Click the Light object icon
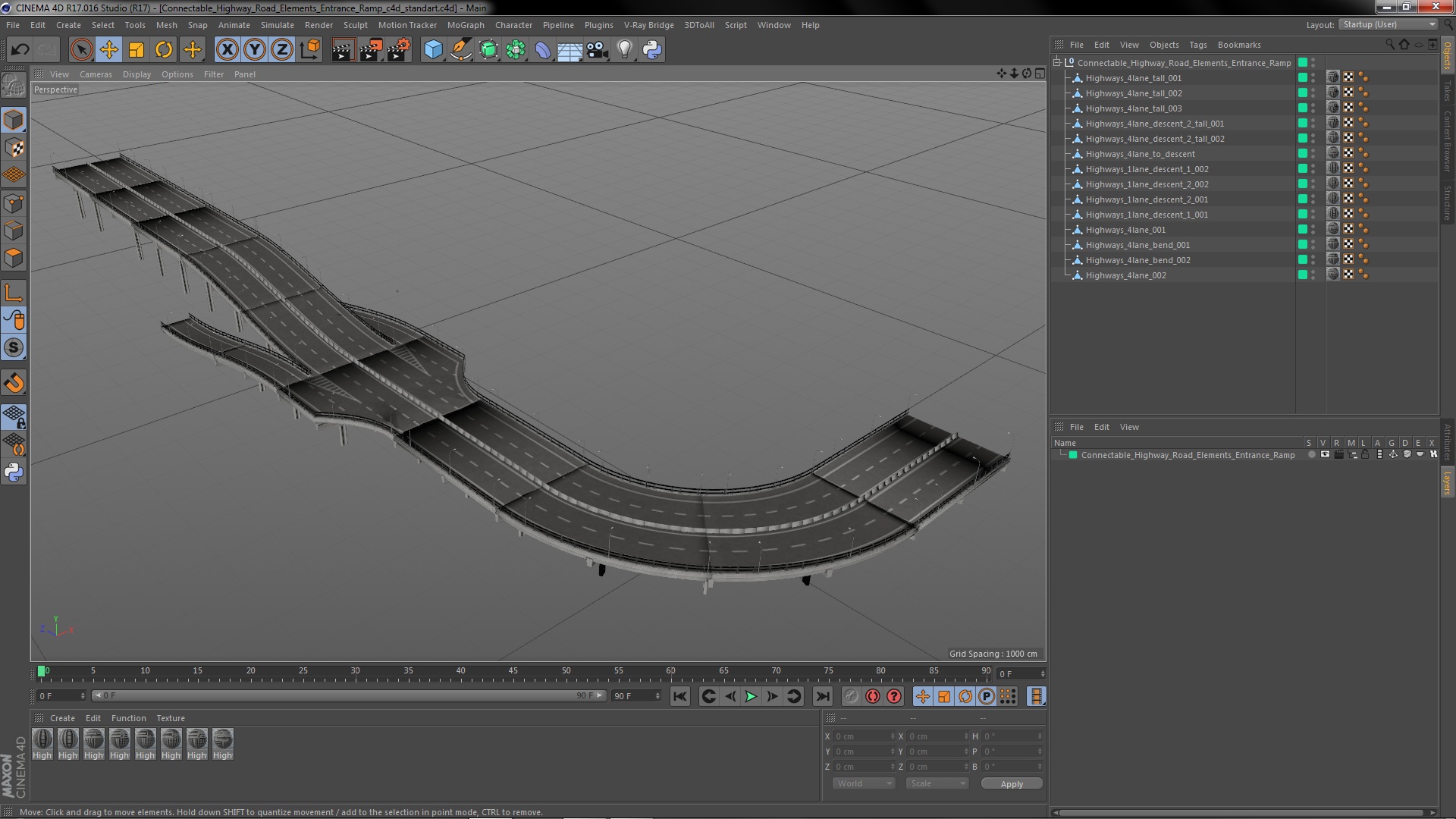The width and height of the screenshot is (1456, 819). pos(624,50)
